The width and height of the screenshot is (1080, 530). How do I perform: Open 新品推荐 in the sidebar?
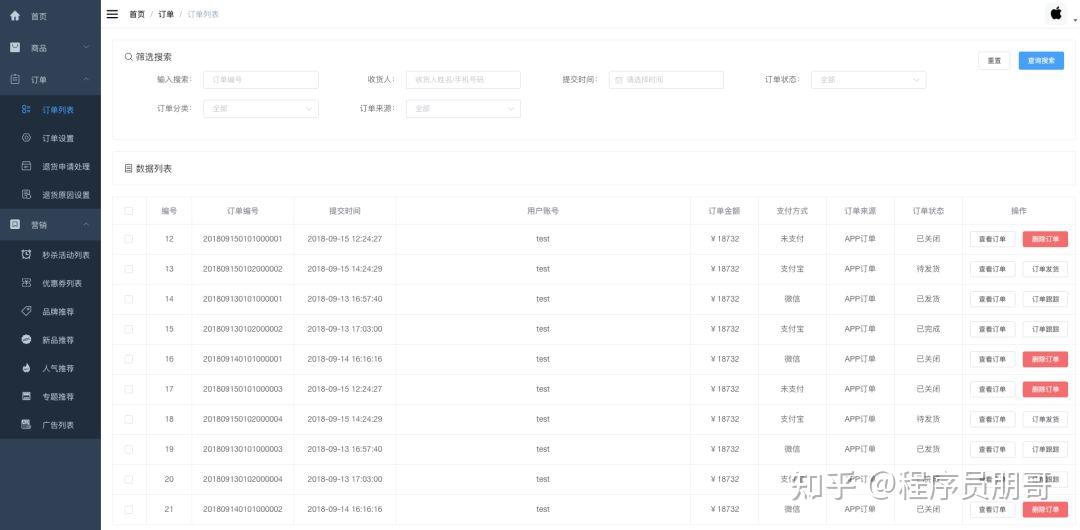[50, 340]
